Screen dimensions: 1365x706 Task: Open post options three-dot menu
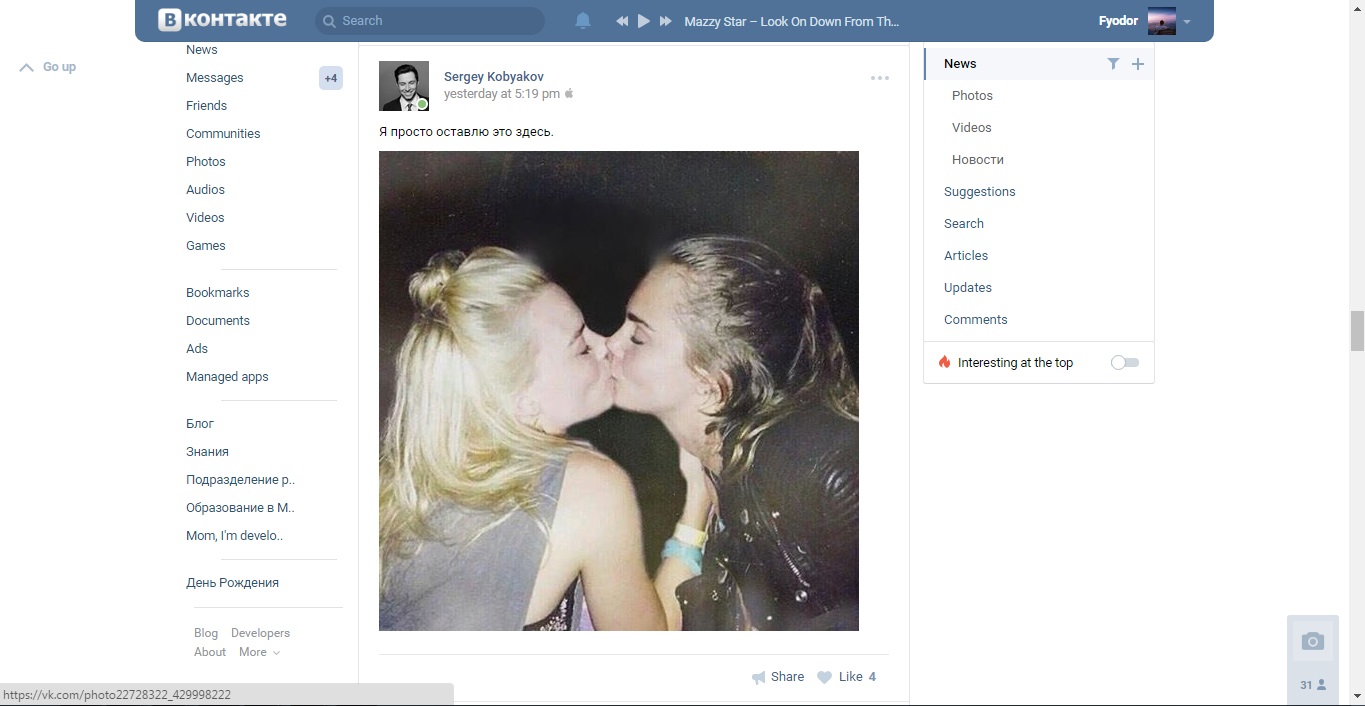tap(880, 78)
